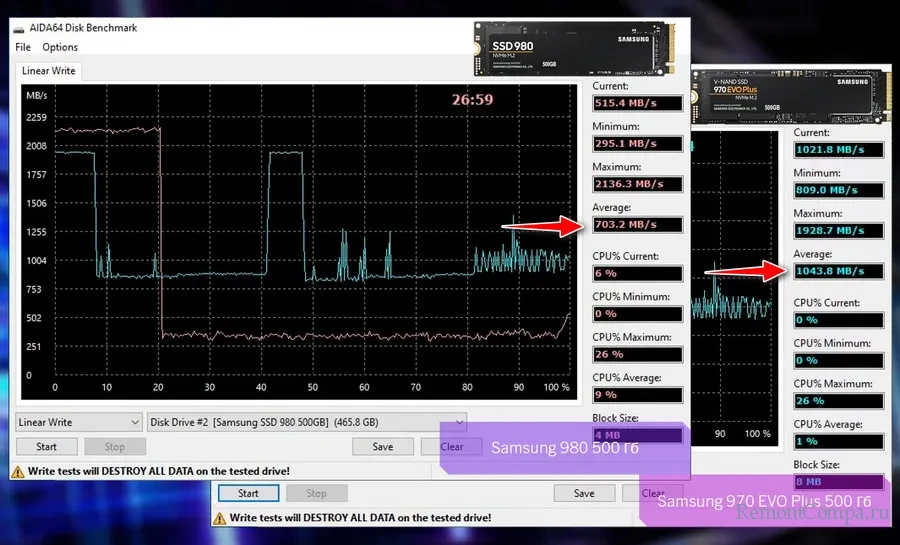Select Maximum value 2136.3 MB/s
This screenshot has height=545, width=900.
pos(638,184)
